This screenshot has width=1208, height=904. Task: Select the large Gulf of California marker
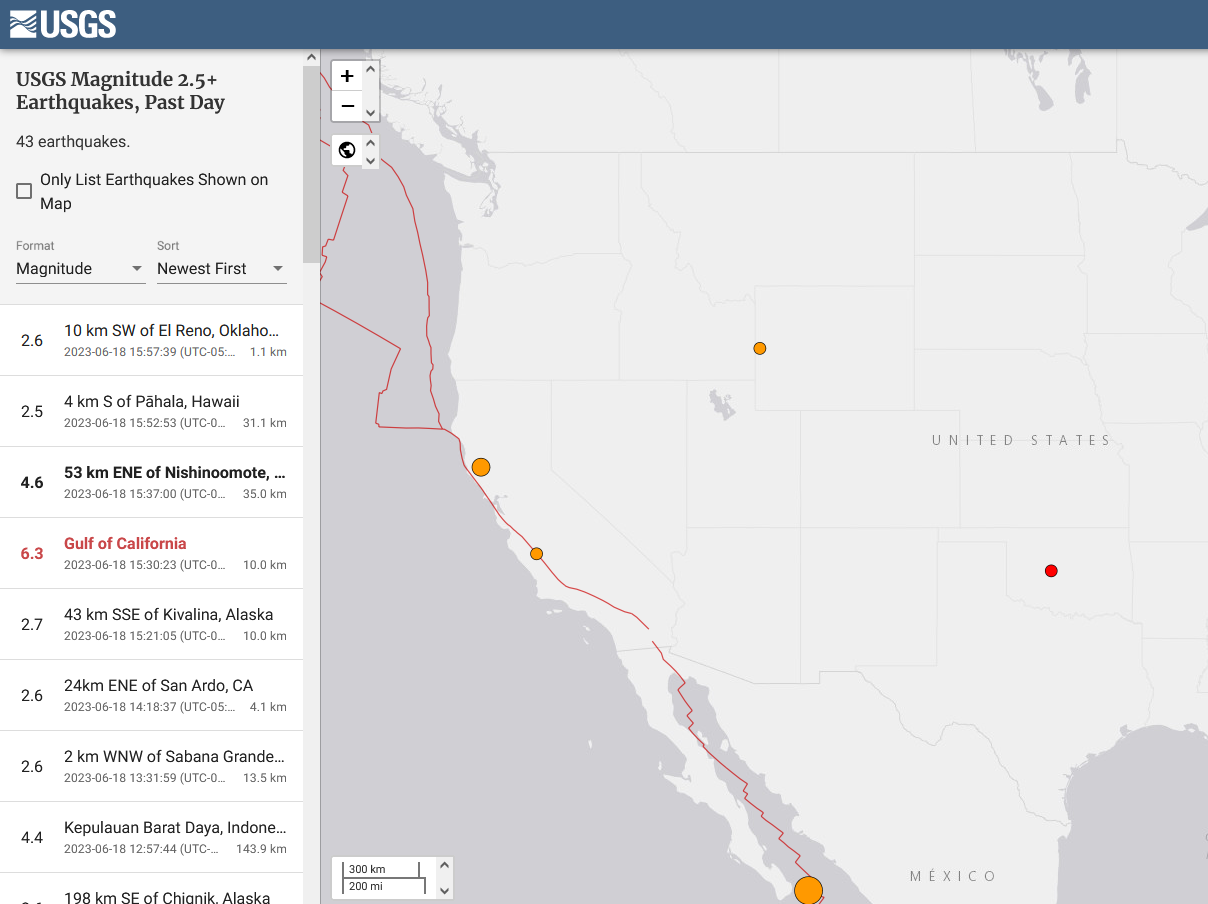pyautogui.click(x=808, y=890)
